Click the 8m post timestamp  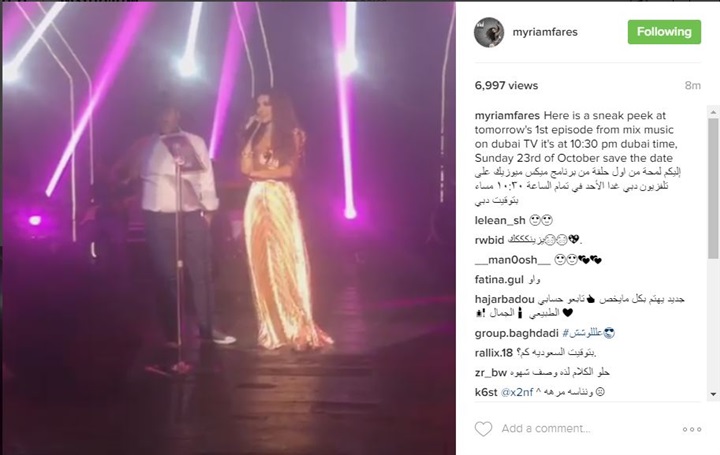click(692, 86)
